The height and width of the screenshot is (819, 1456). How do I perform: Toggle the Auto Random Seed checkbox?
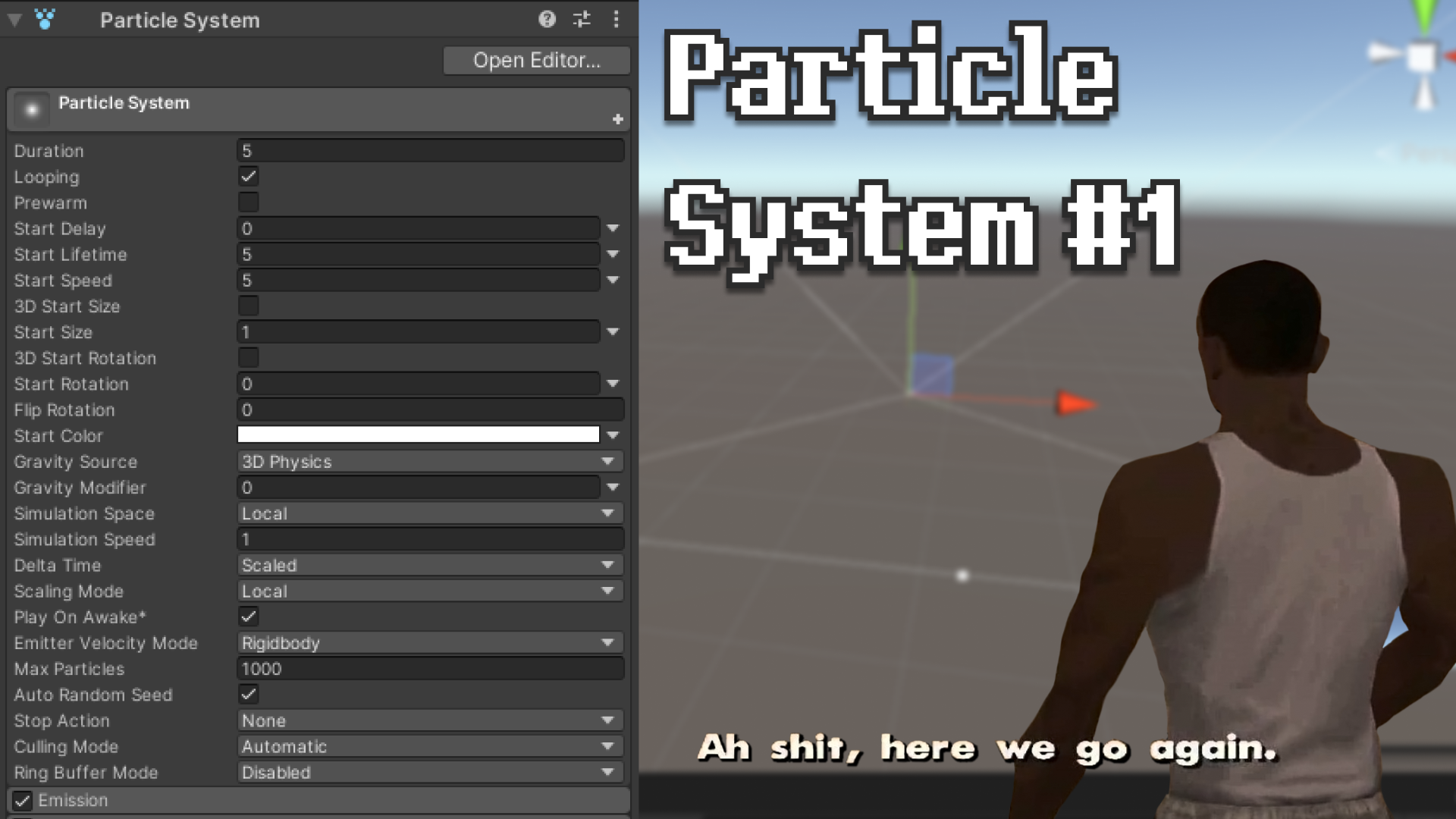click(x=248, y=695)
